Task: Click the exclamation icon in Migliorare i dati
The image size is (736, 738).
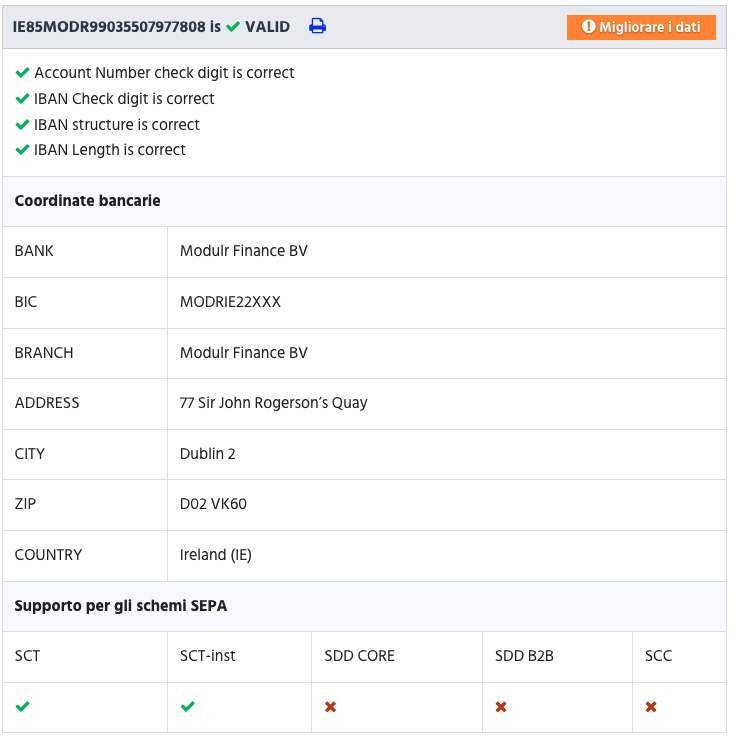Action: click(x=588, y=26)
